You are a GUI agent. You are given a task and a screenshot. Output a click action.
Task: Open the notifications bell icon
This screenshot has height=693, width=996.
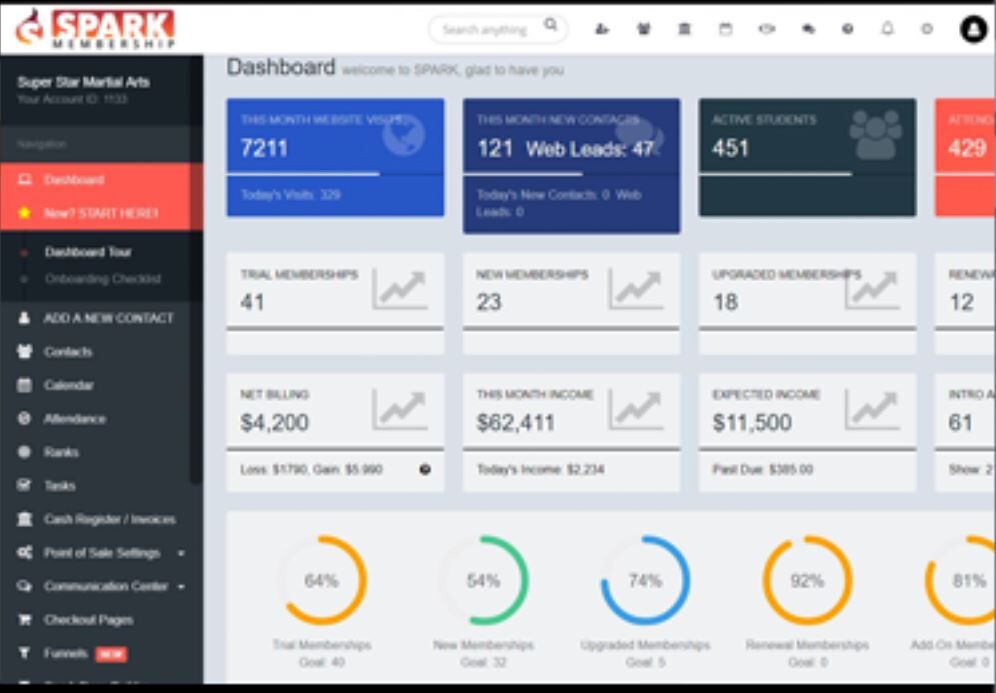click(887, 30)
